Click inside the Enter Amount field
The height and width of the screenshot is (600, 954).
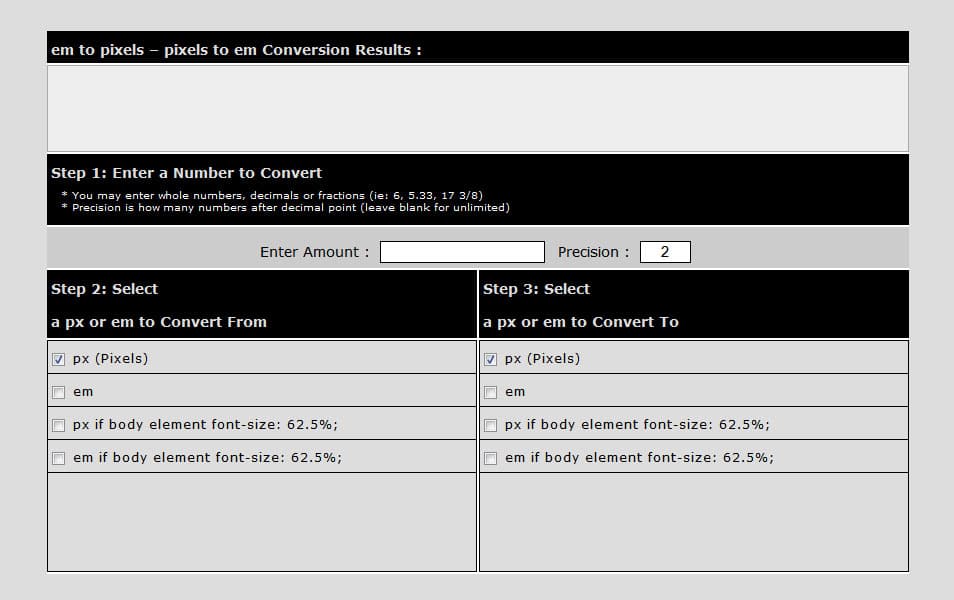461,252
